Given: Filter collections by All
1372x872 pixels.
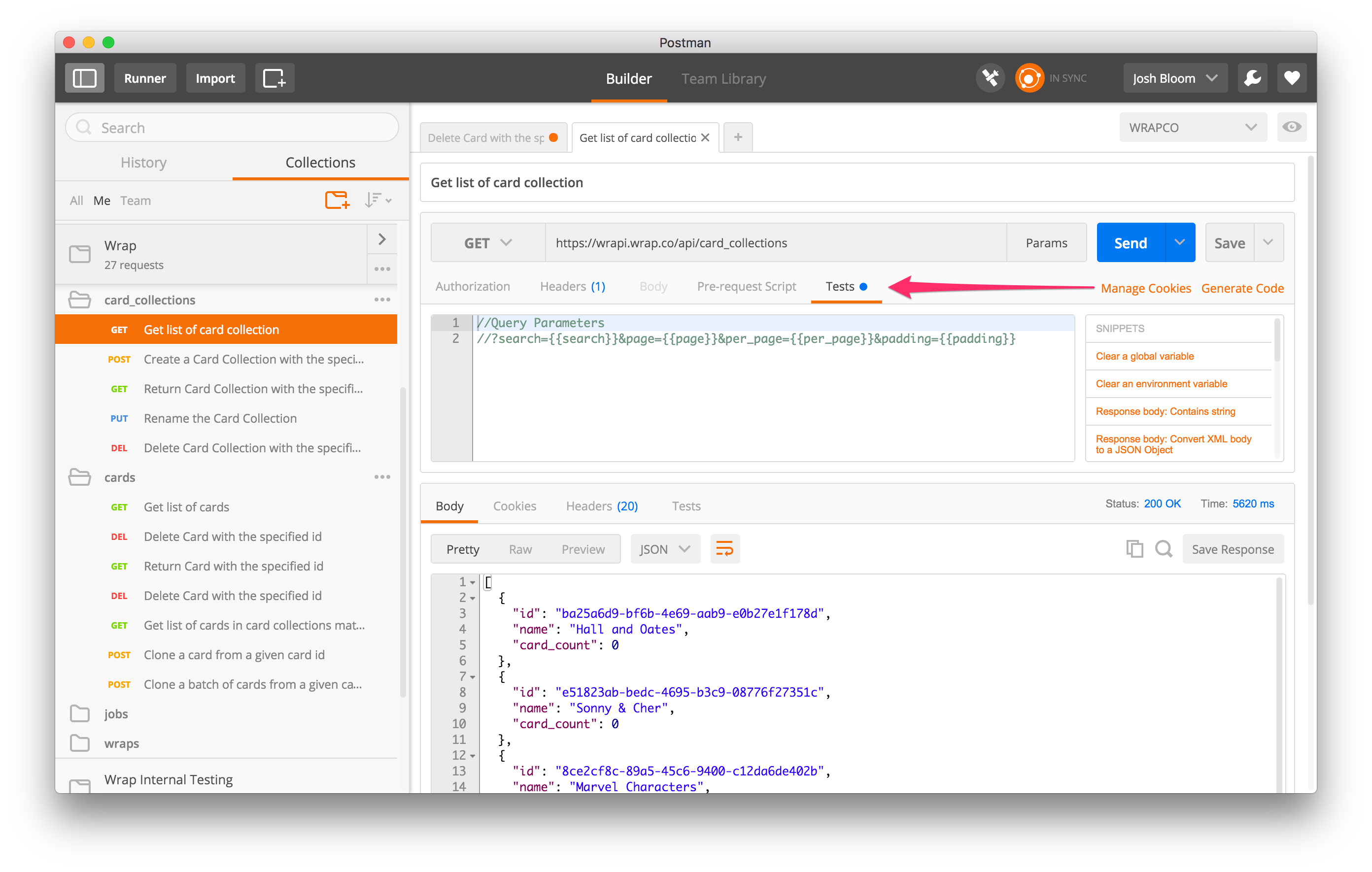Looking at the screenshot, I should click(x=76, y=200).
